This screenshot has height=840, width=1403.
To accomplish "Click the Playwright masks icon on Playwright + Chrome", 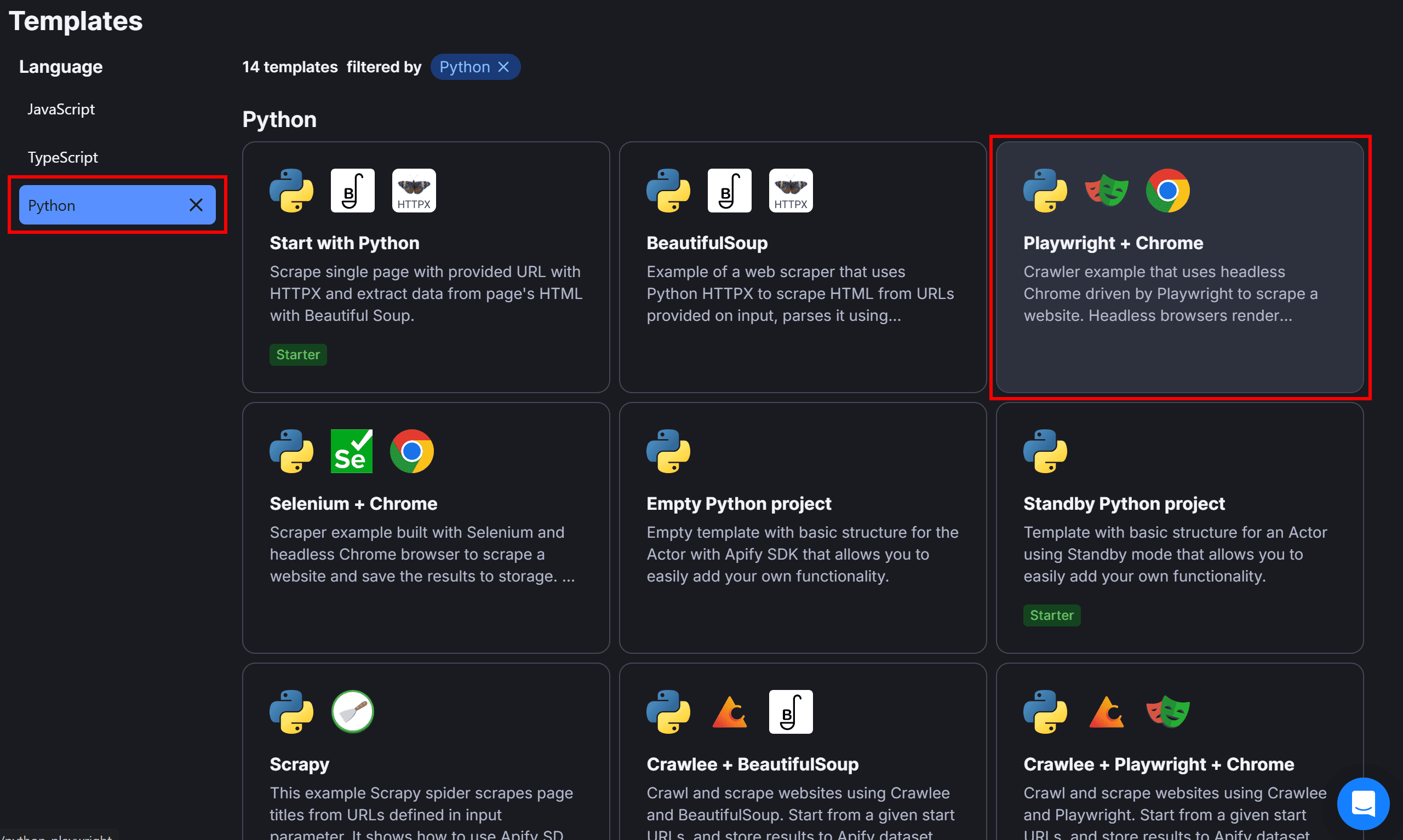I will (1107, 191).
